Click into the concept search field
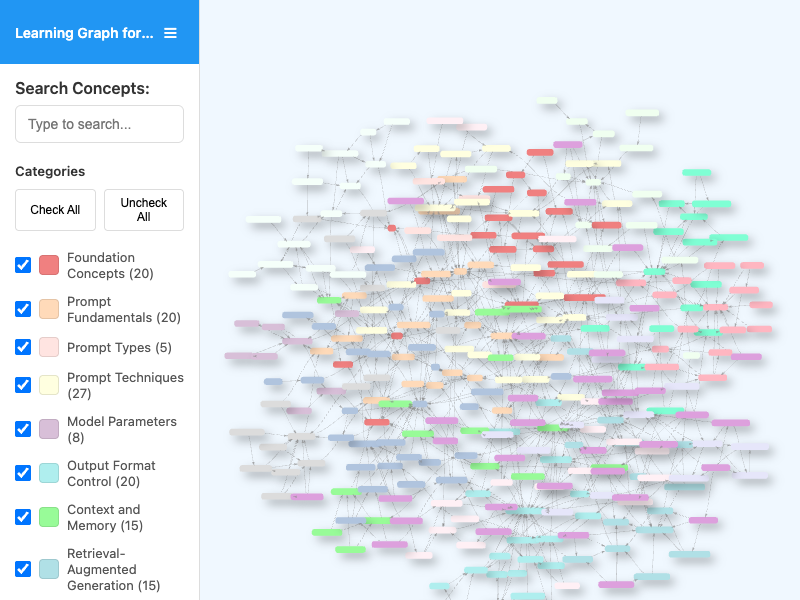 coord(99,124)
